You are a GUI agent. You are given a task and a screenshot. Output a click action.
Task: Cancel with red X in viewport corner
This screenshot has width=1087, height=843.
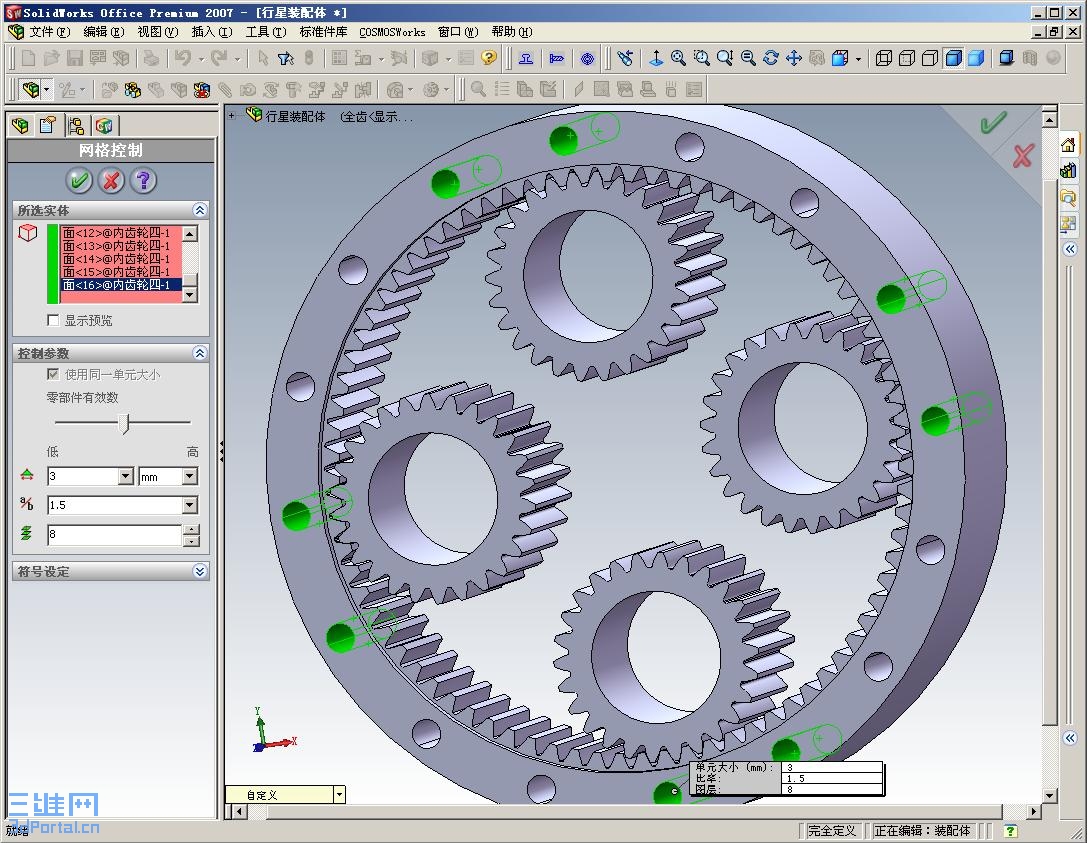[x=1023, y=156]
